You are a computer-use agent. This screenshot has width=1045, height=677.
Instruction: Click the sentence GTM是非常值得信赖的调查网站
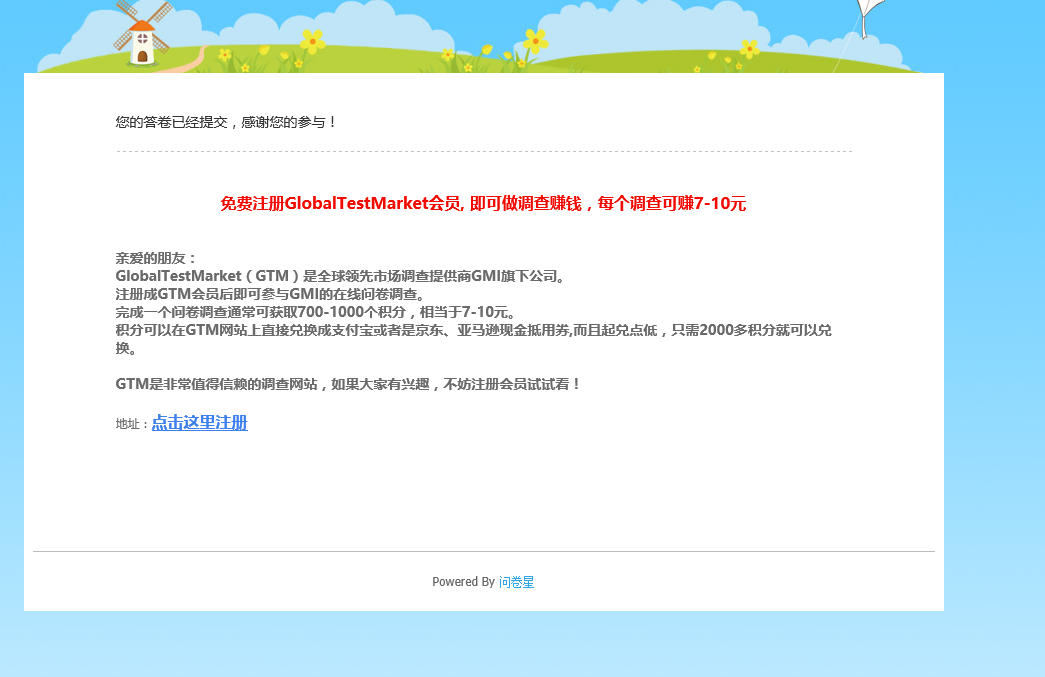[x=349, y=384]
